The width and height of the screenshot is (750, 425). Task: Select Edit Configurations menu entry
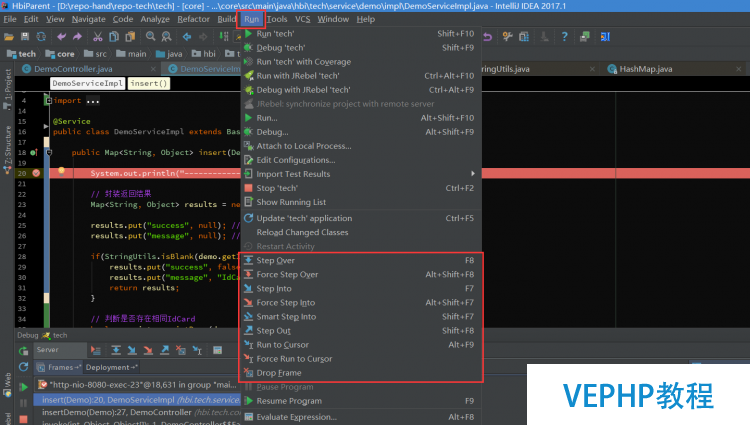pyautogui.click(x=361, y=160)
